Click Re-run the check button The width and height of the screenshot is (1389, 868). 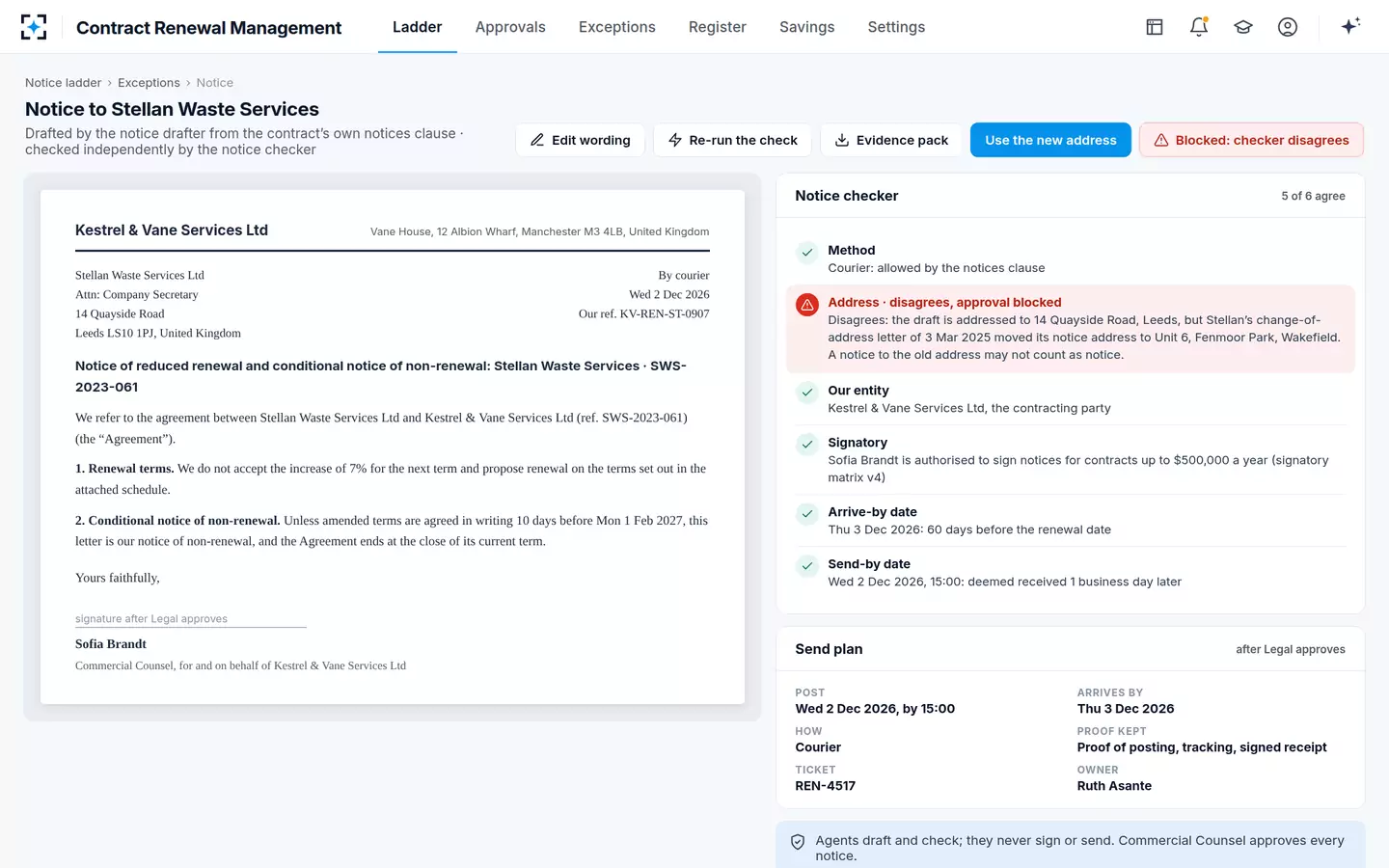point(733,140)
